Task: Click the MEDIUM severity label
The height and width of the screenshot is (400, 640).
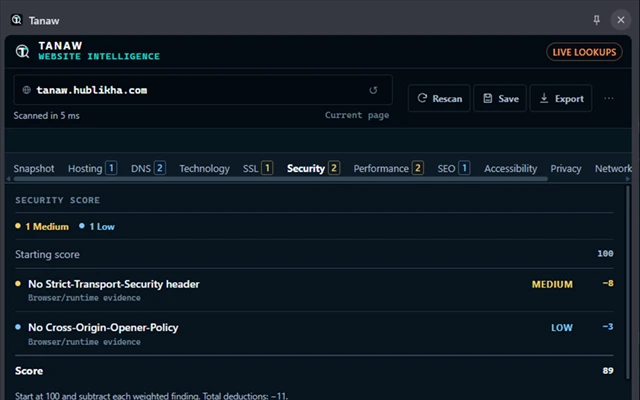Action: pyautogui.click(x=552, y=284)
